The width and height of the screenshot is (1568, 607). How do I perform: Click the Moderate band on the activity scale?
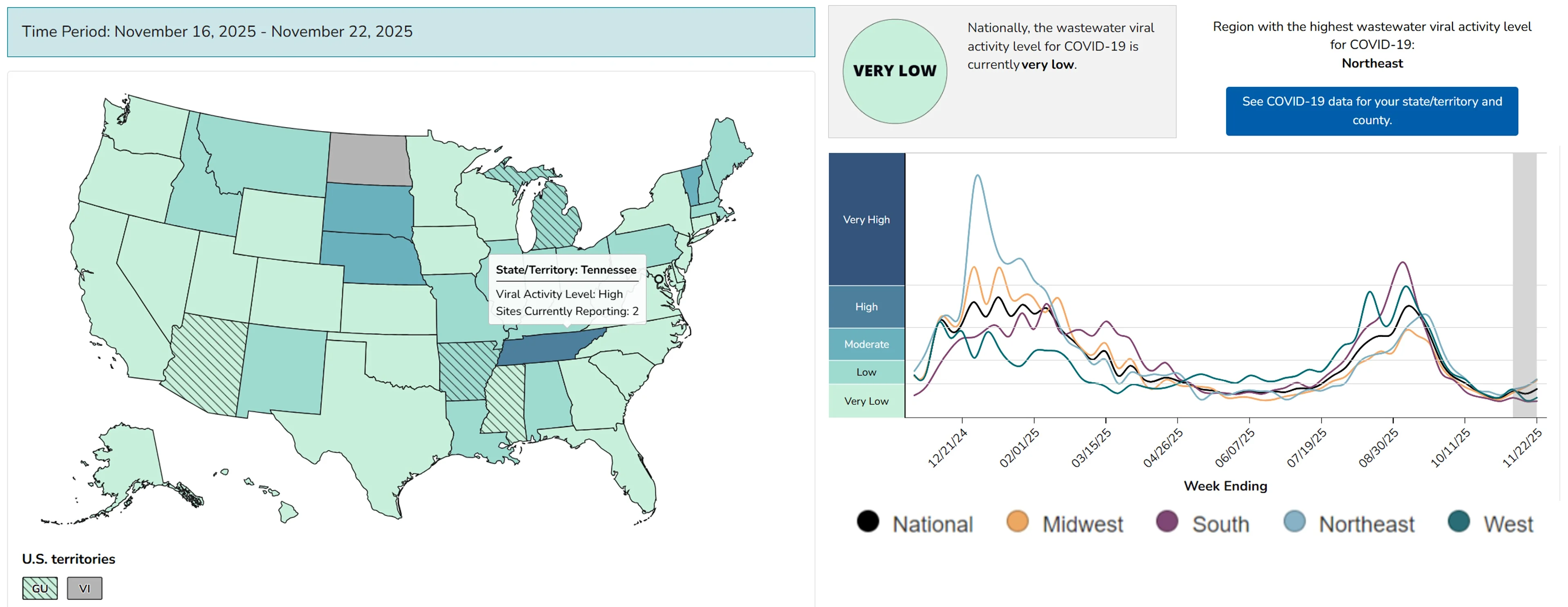click(x=866, y=344)
